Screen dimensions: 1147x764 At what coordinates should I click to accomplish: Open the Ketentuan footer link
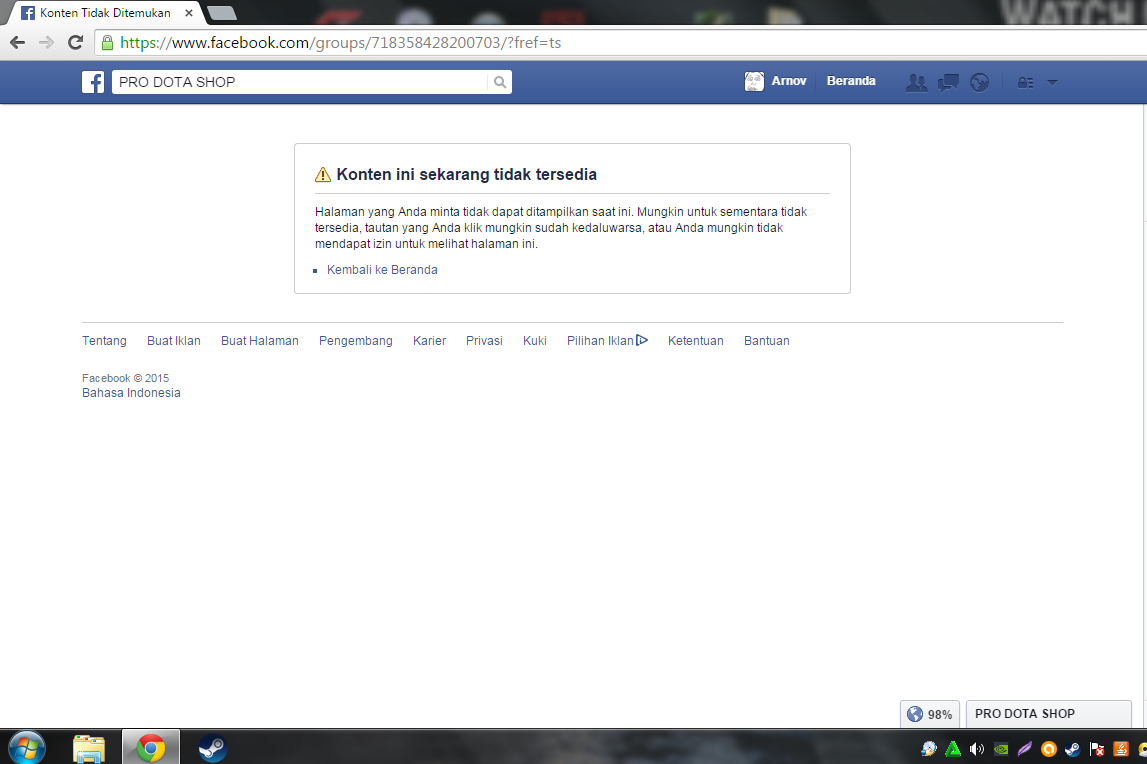click(x=696, y=341)
